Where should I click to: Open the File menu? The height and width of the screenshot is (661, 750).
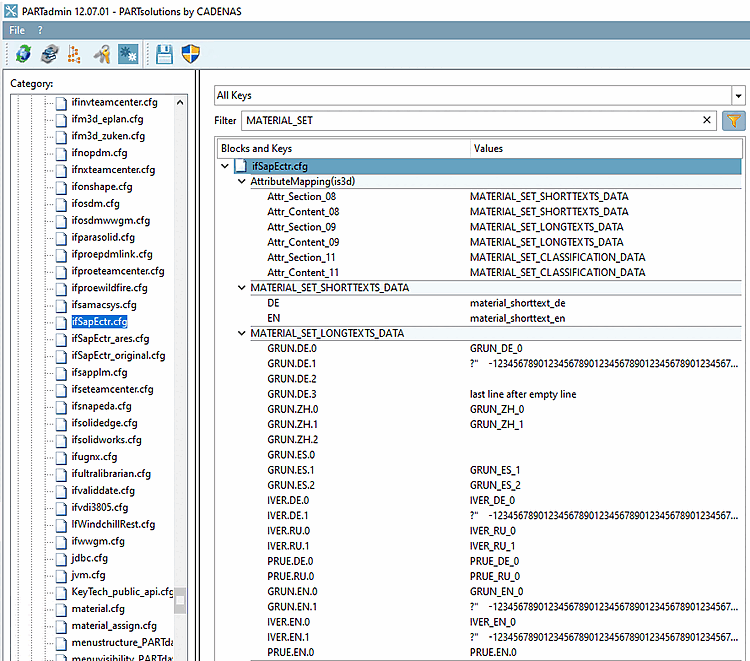17,30
